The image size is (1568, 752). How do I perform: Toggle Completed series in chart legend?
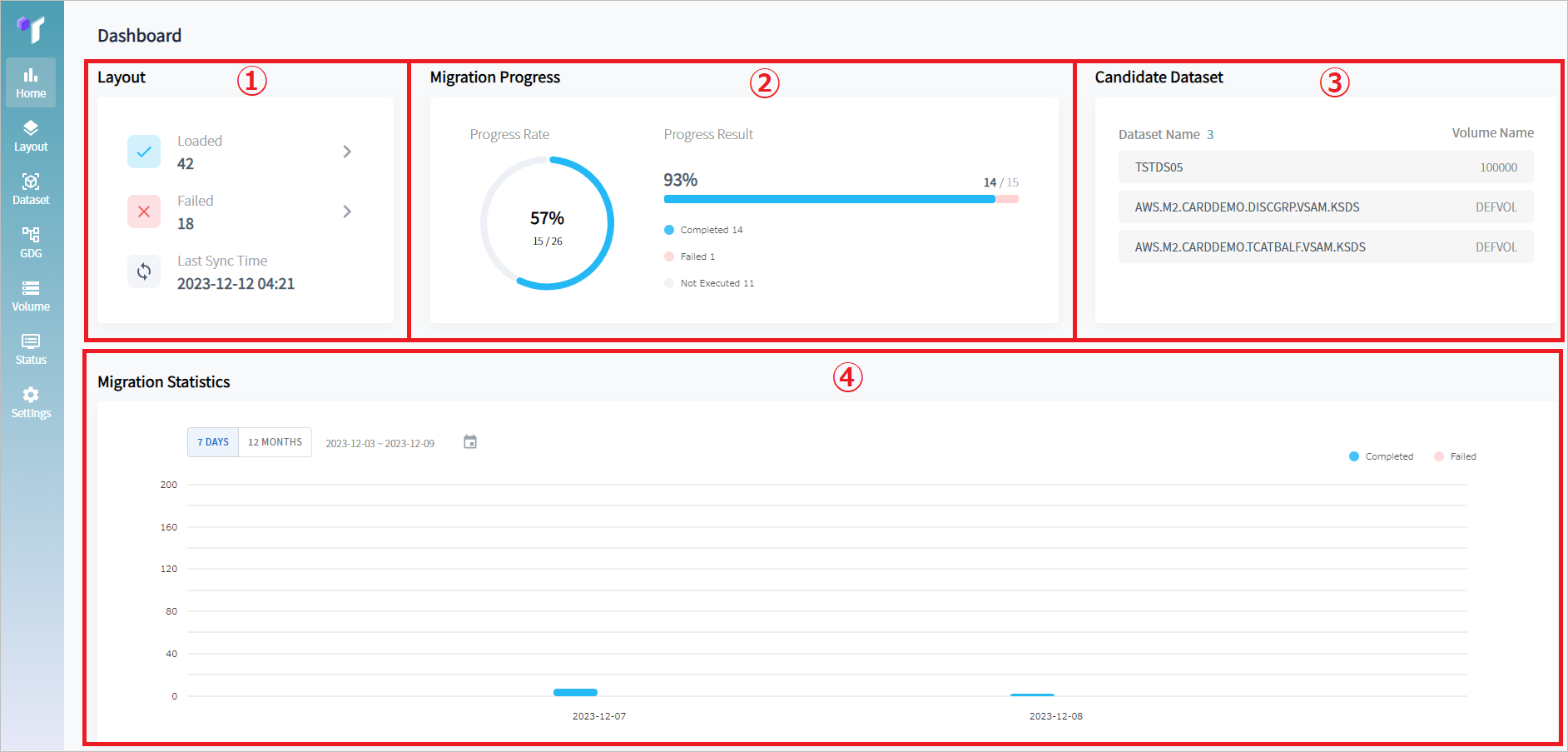tap(1382, 456)
